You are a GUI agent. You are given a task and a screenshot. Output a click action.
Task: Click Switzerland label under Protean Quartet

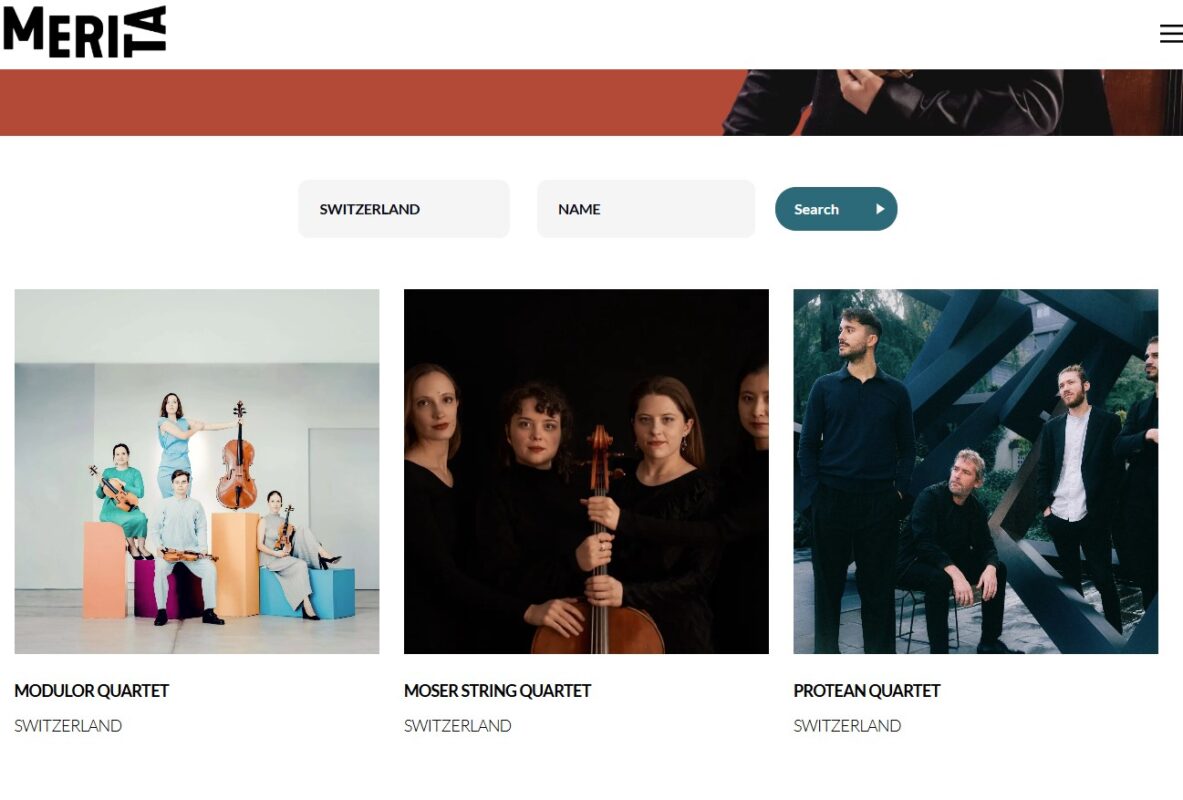click(x=847, y=725)
